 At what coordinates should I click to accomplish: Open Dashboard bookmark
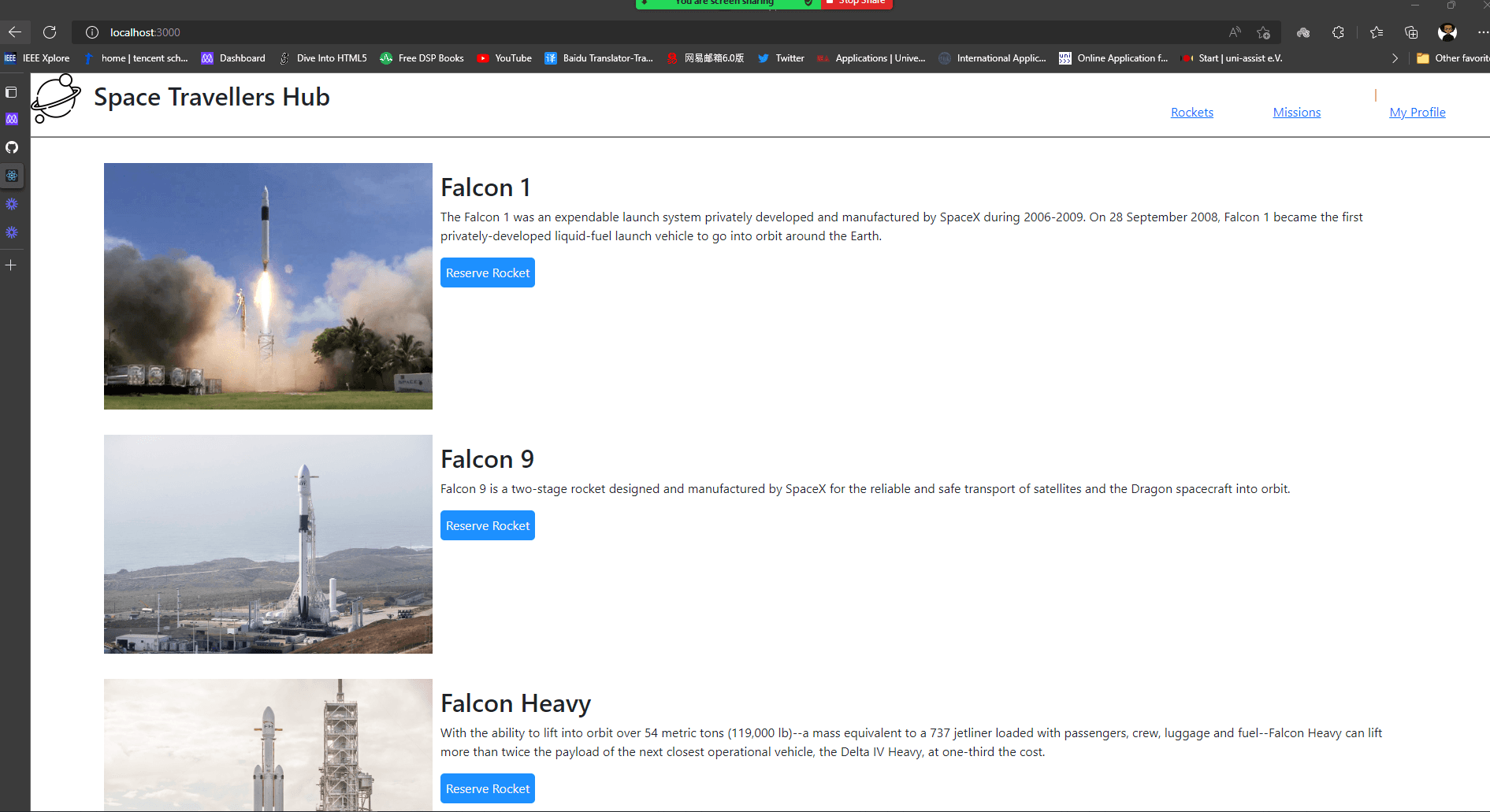coord(233,58)
